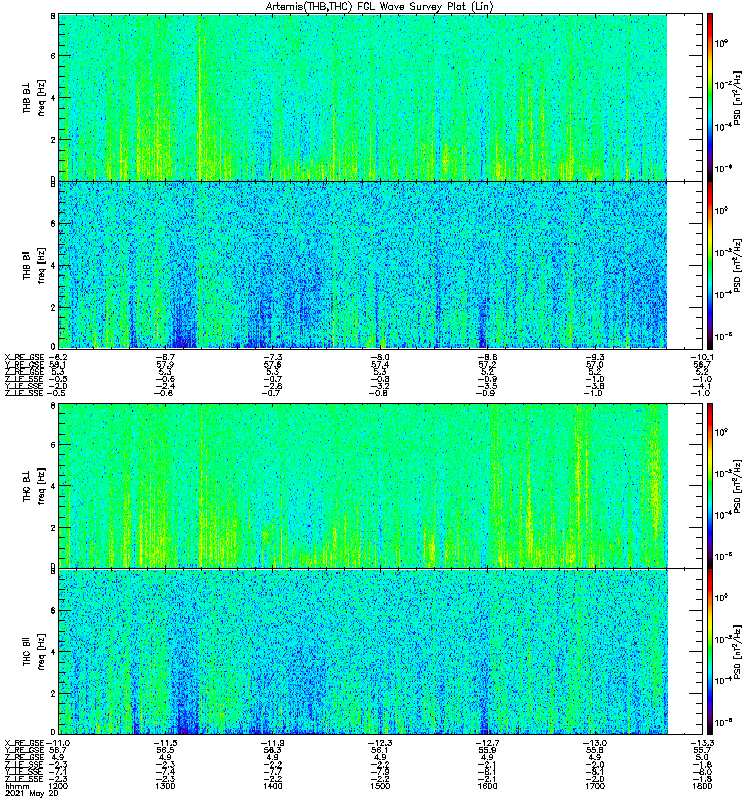Click the THC X_RE_GSE value -12.3
The image size is (750, 800).
pos(380,743)
